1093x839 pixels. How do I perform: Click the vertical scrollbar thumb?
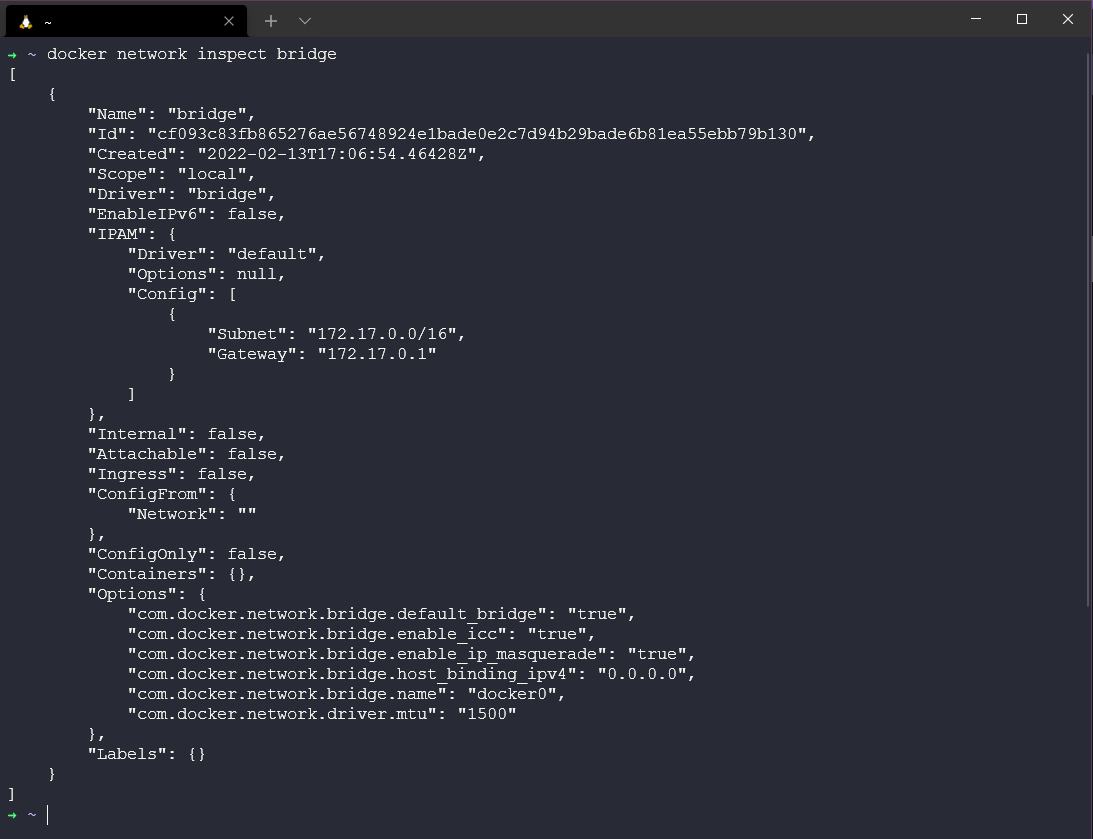point(1089,328)
